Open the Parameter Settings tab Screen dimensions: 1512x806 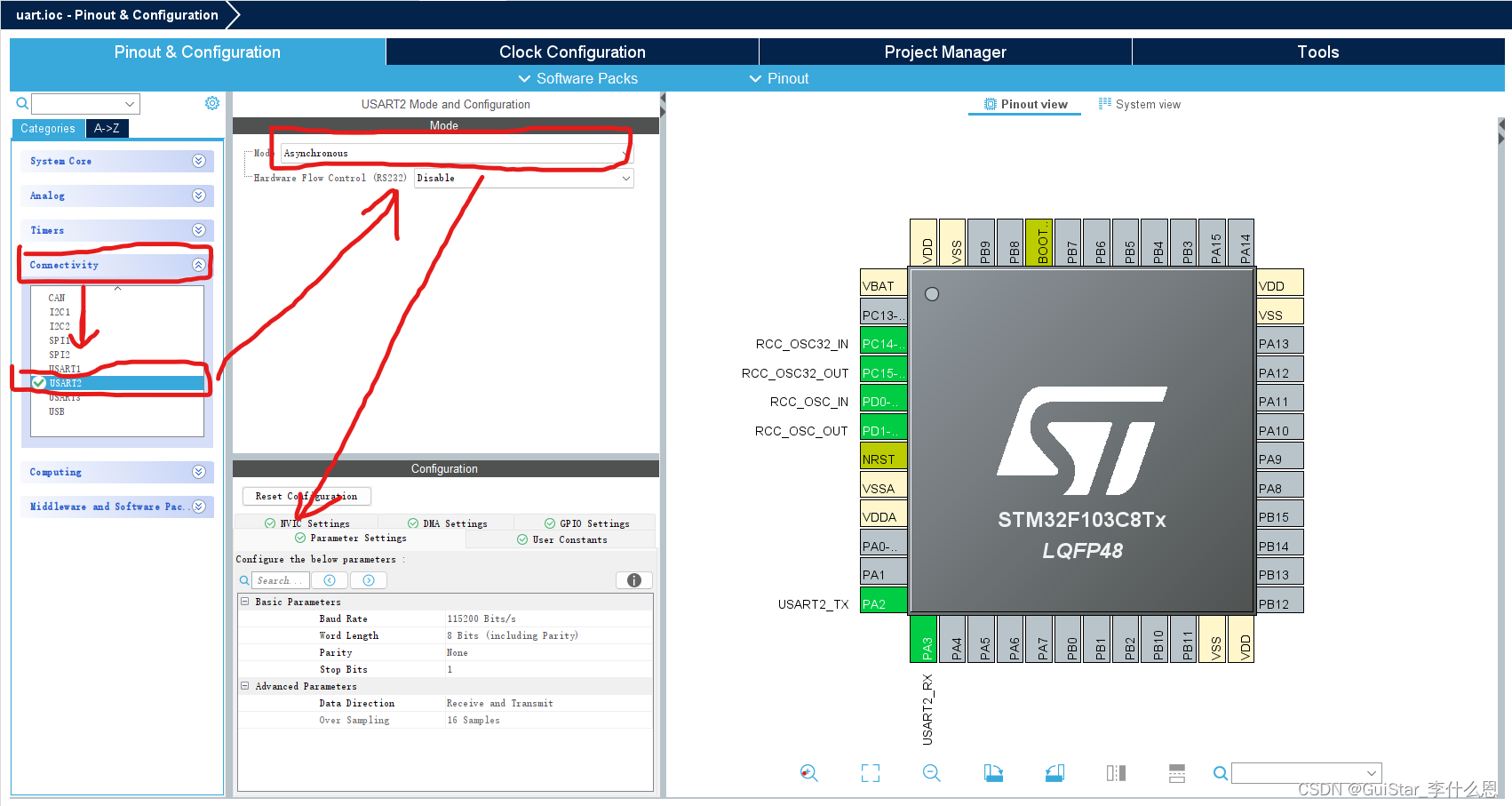(x=351, y=538)
